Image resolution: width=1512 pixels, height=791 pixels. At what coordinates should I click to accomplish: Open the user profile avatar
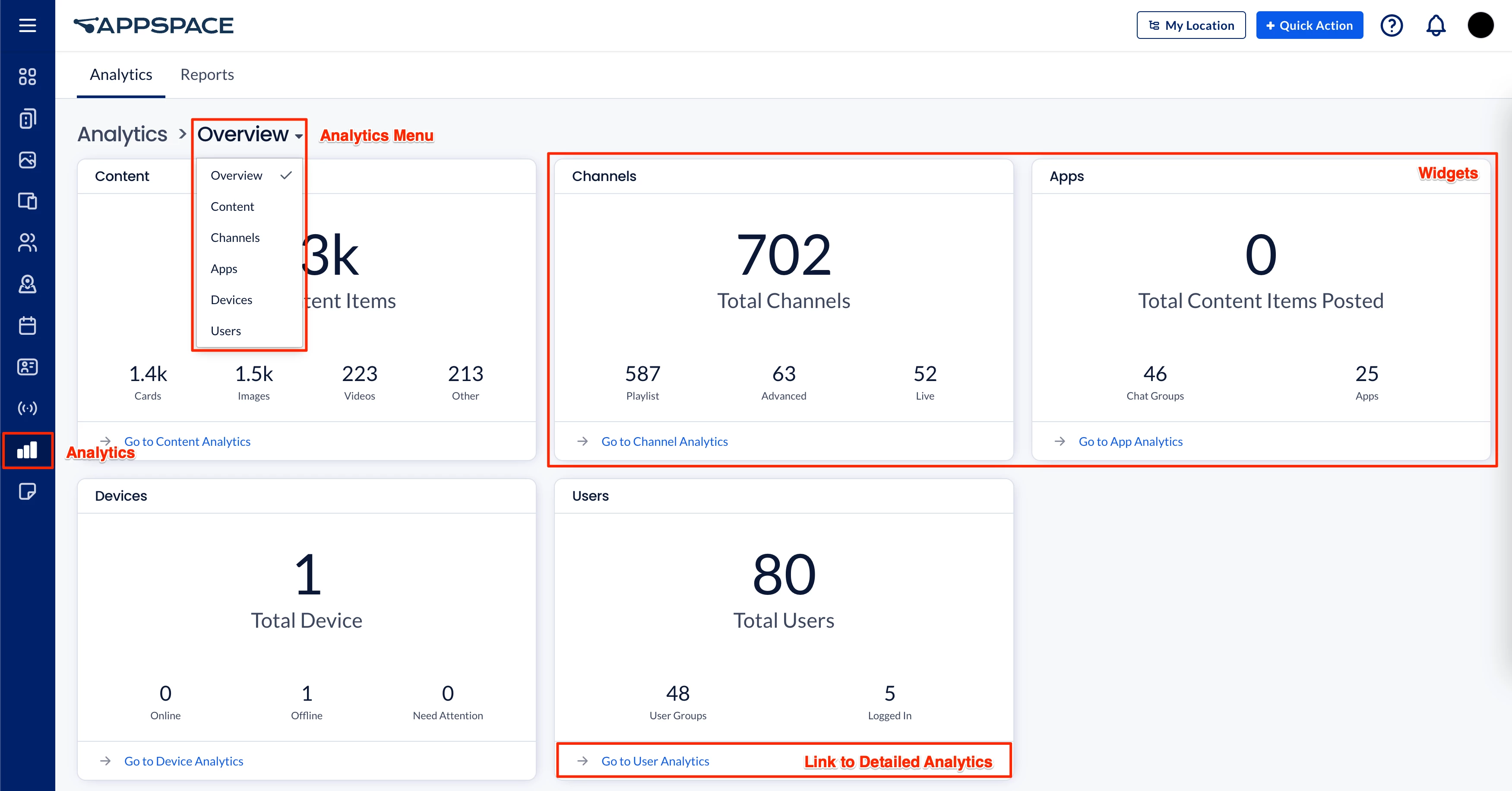coord(1480,25)
